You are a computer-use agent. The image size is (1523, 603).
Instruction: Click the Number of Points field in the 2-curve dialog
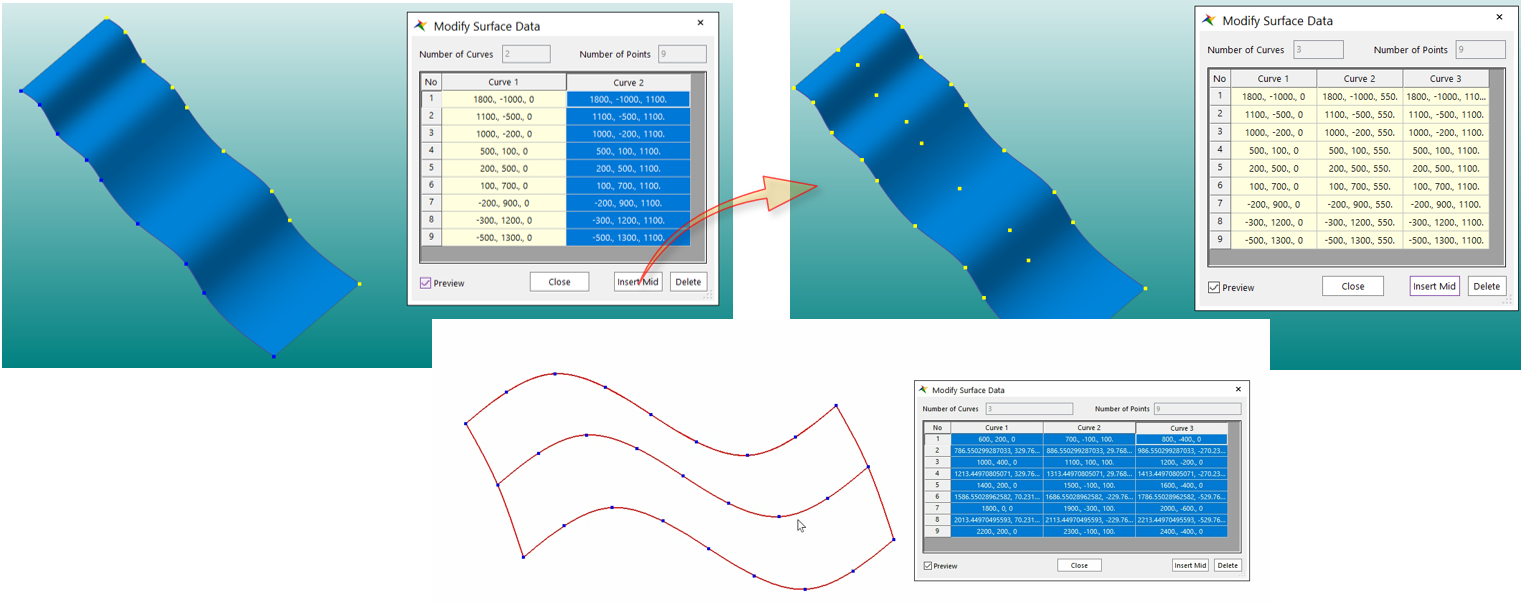[x=682, y=54]
